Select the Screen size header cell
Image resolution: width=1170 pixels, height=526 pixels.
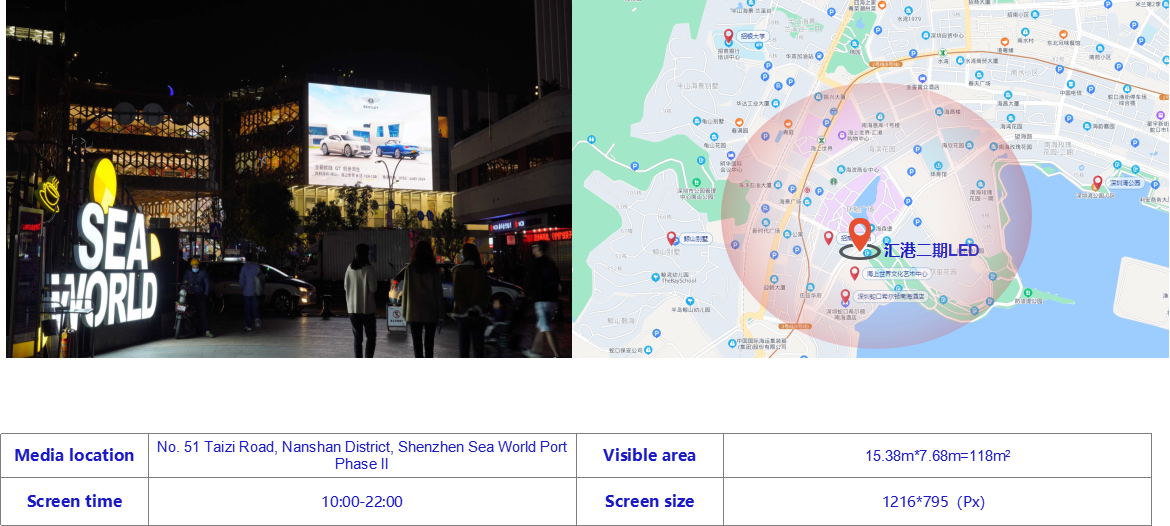[649, 501]
